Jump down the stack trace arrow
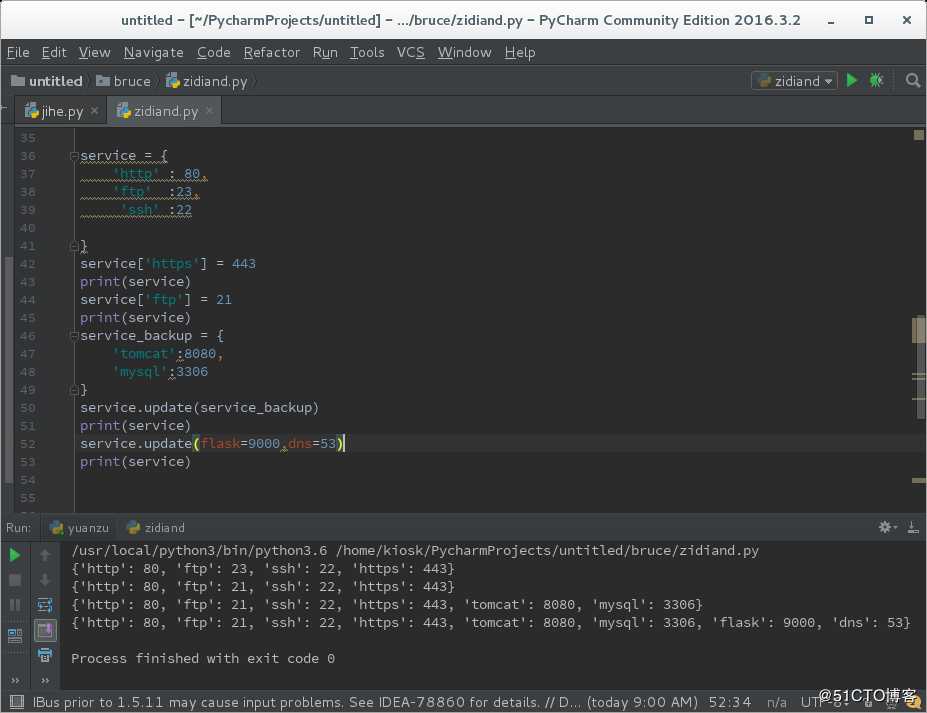This screenshot has width=927, height=713. (45, 580)
